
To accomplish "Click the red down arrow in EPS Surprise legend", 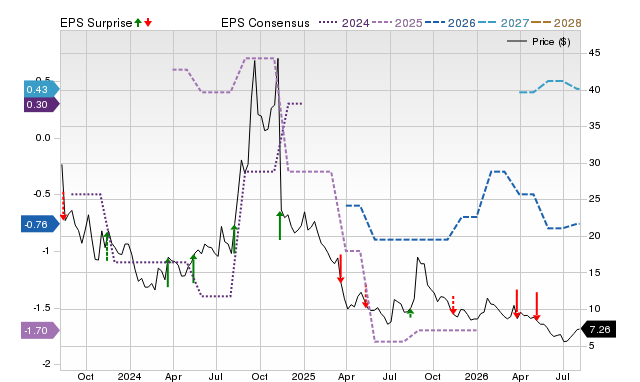I will coord(148,23).
